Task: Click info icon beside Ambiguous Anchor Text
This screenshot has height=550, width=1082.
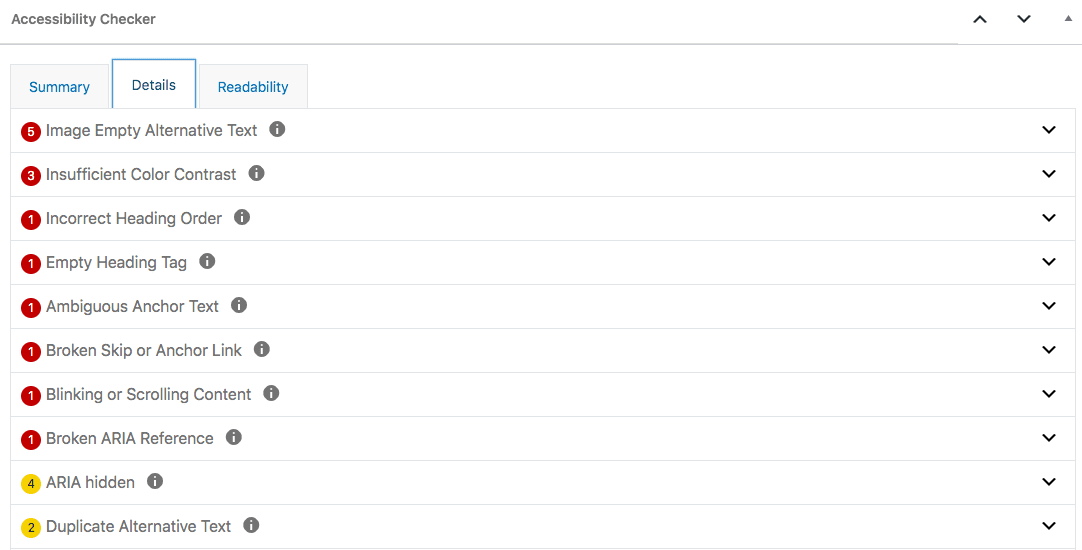Action: click(x=239, y=305)
